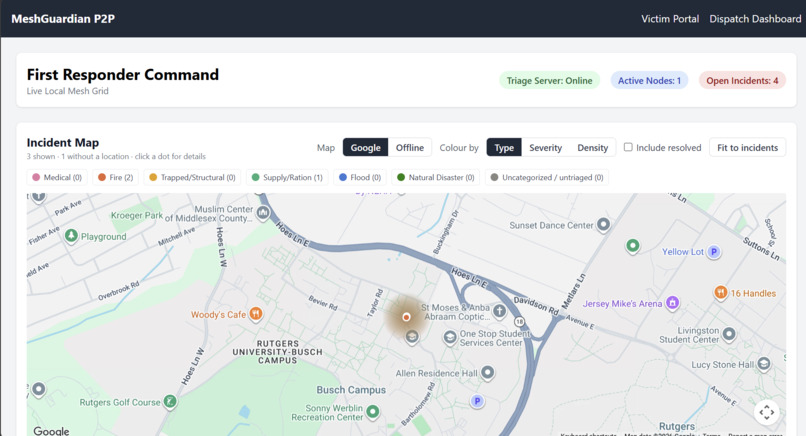Switch map to Offline view

pyautogui.click(x=410, y=148)
